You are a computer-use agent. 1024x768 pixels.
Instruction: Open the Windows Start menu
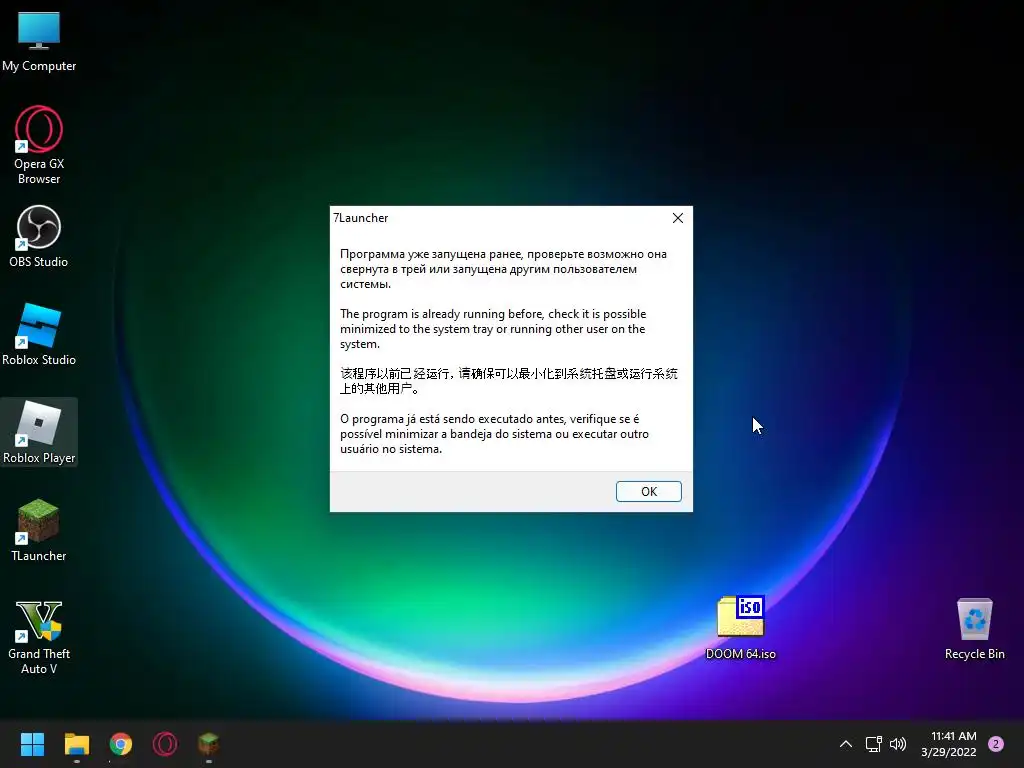[x=32, y=744]
